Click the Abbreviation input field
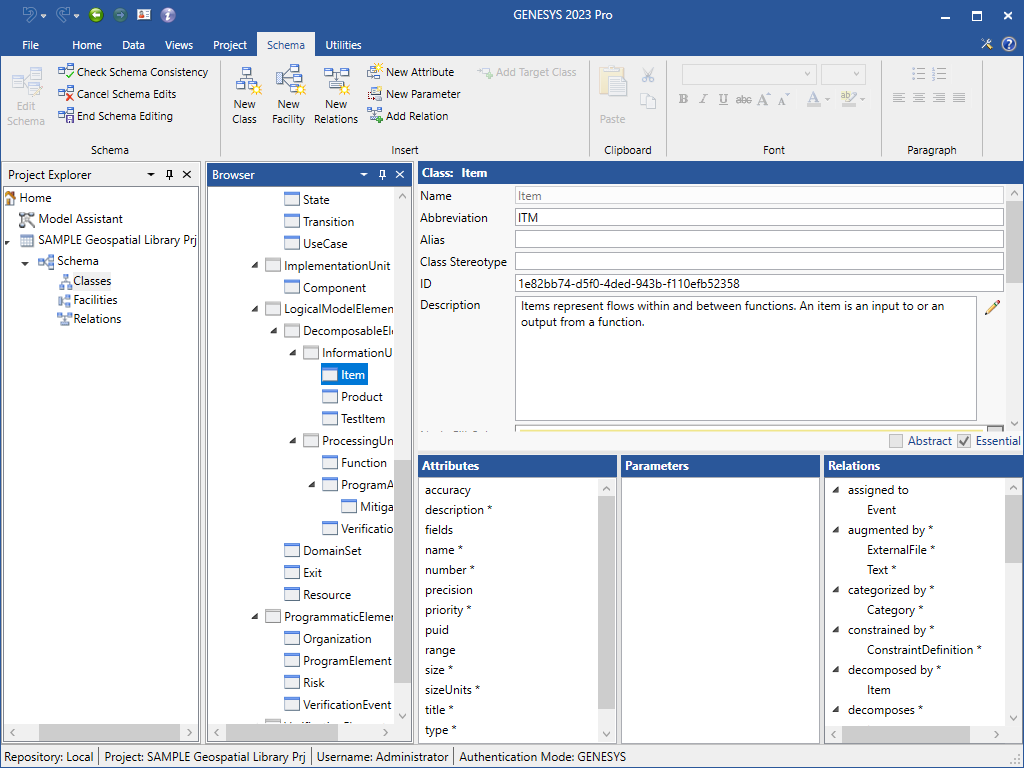Viewport: 1024px width, 768px height. pos(758,218)
